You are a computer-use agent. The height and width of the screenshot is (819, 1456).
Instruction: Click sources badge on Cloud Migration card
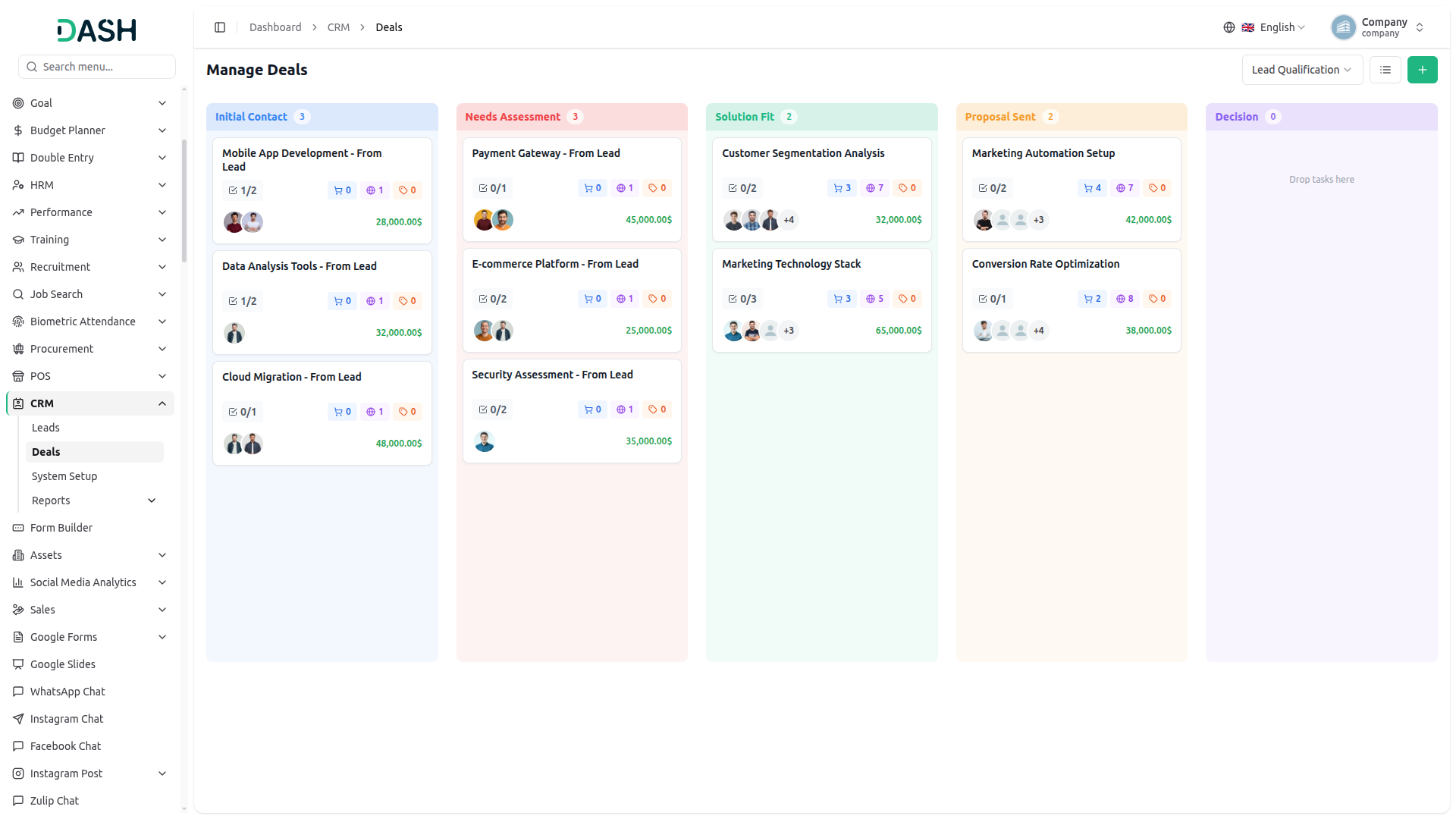point(375,412)
